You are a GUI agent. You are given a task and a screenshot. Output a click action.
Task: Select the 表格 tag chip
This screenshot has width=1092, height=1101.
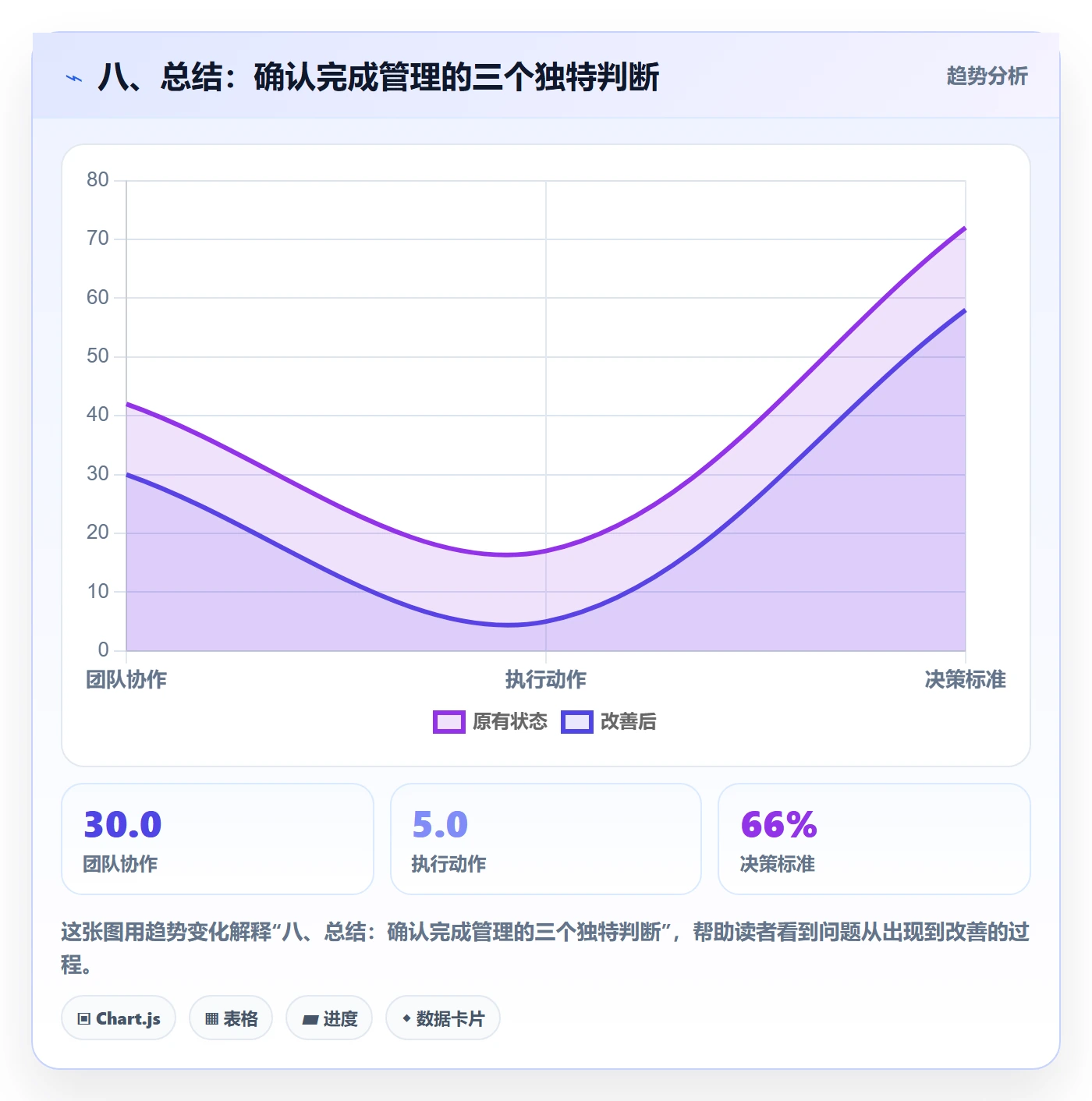(231, 1018)
